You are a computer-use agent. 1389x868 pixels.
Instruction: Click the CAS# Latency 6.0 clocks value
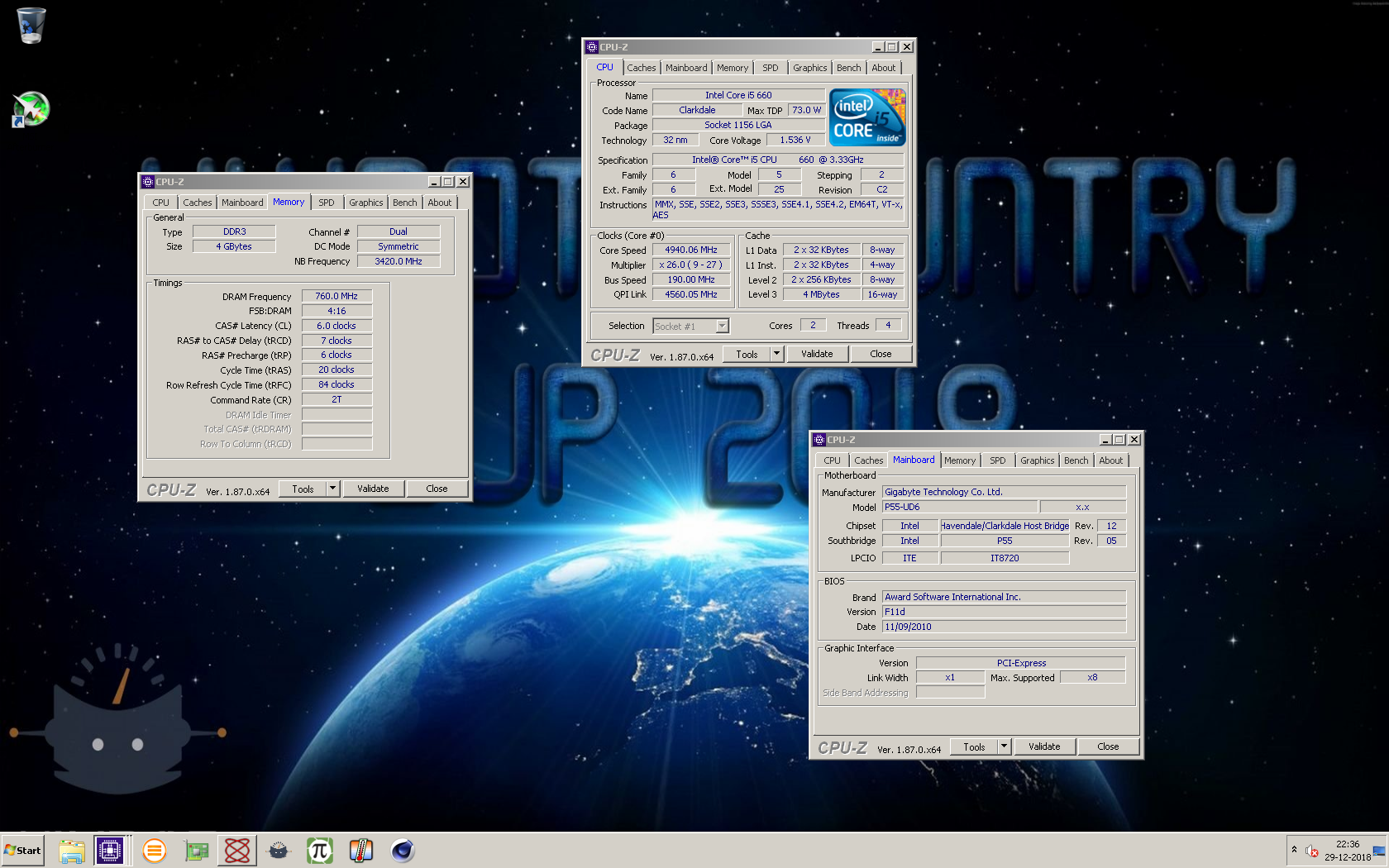tap(337, 326)
